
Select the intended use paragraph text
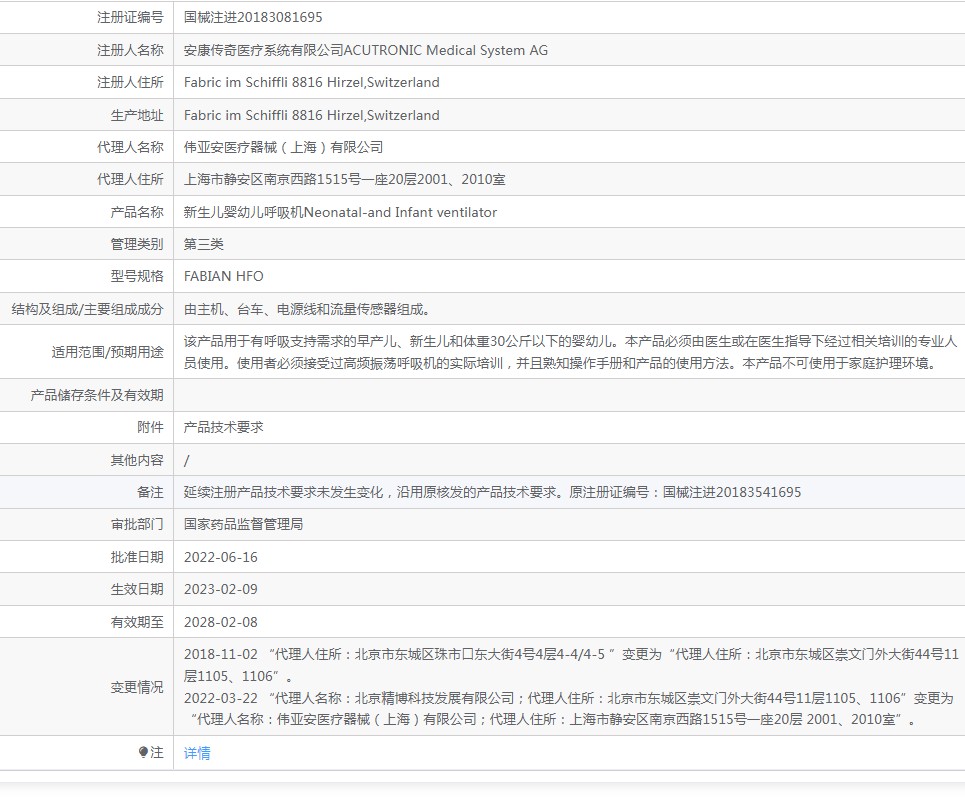point(570,352)
